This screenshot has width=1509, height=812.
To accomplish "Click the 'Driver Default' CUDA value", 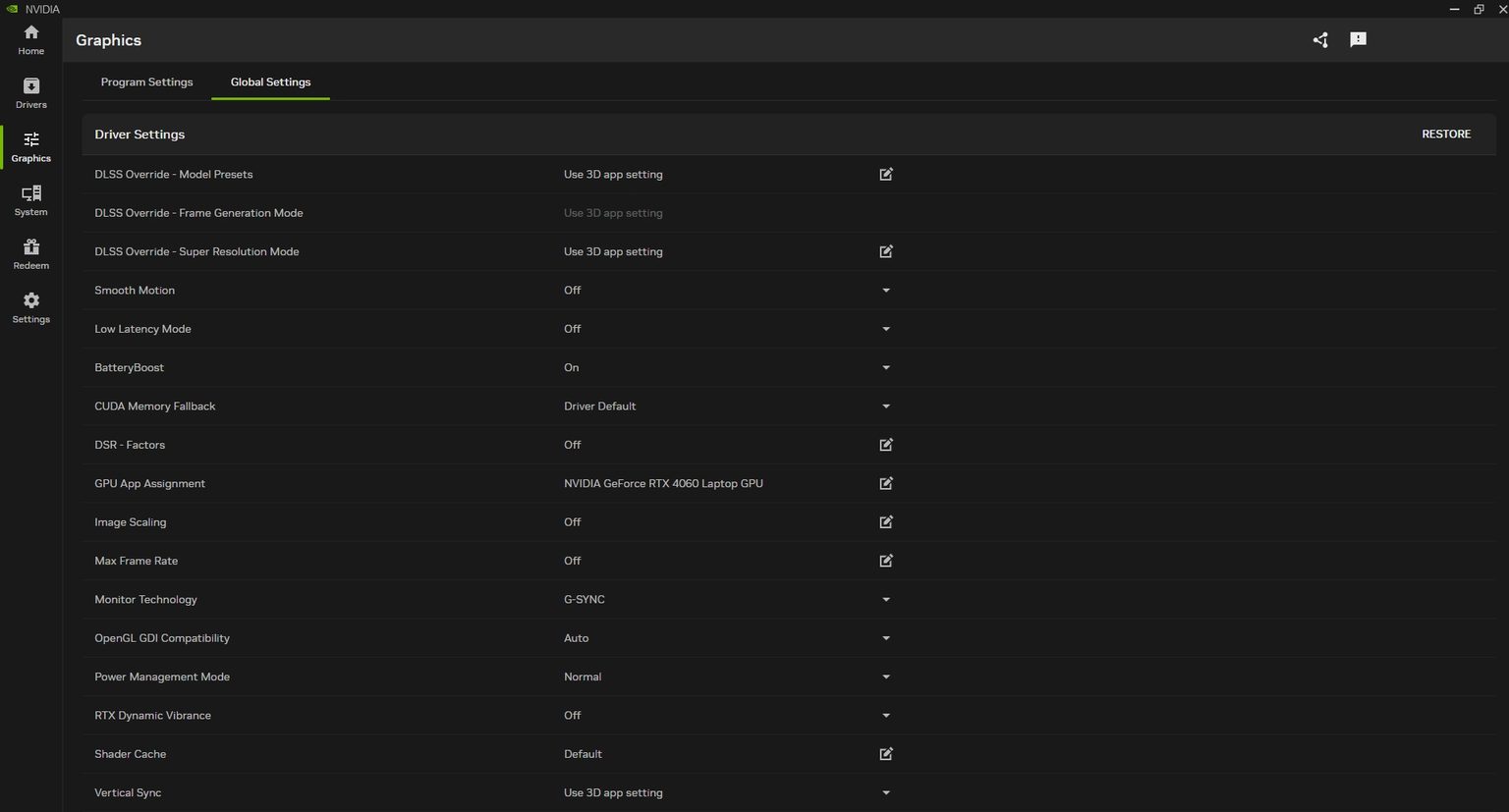I will pos(599,406).
